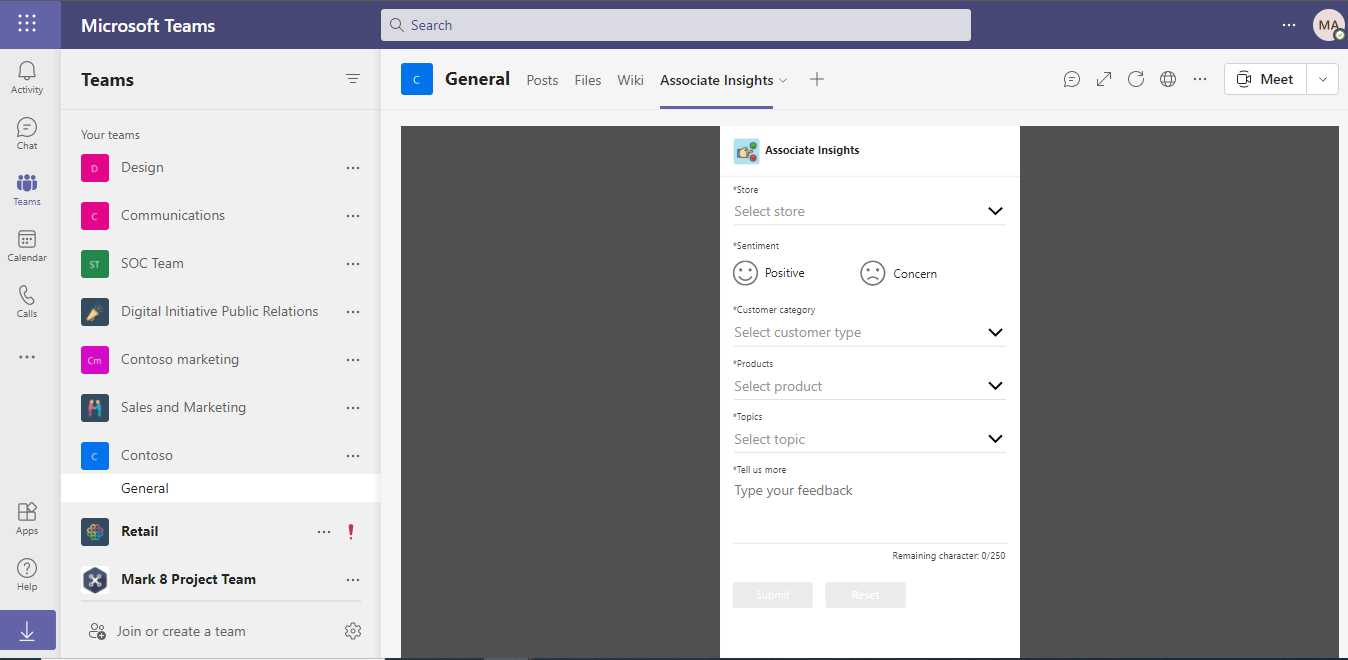This screenshot has width=1348, height=660.
Task: Switch to the Wiki tab
Action: pyautogui.click(x=630, y=80)
